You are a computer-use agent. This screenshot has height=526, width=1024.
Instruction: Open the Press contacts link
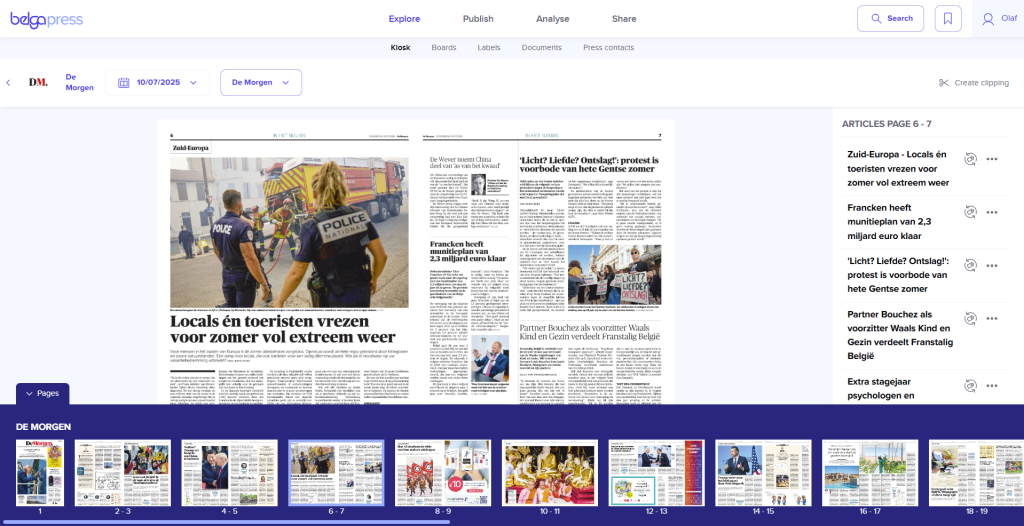tap(608, 48)
